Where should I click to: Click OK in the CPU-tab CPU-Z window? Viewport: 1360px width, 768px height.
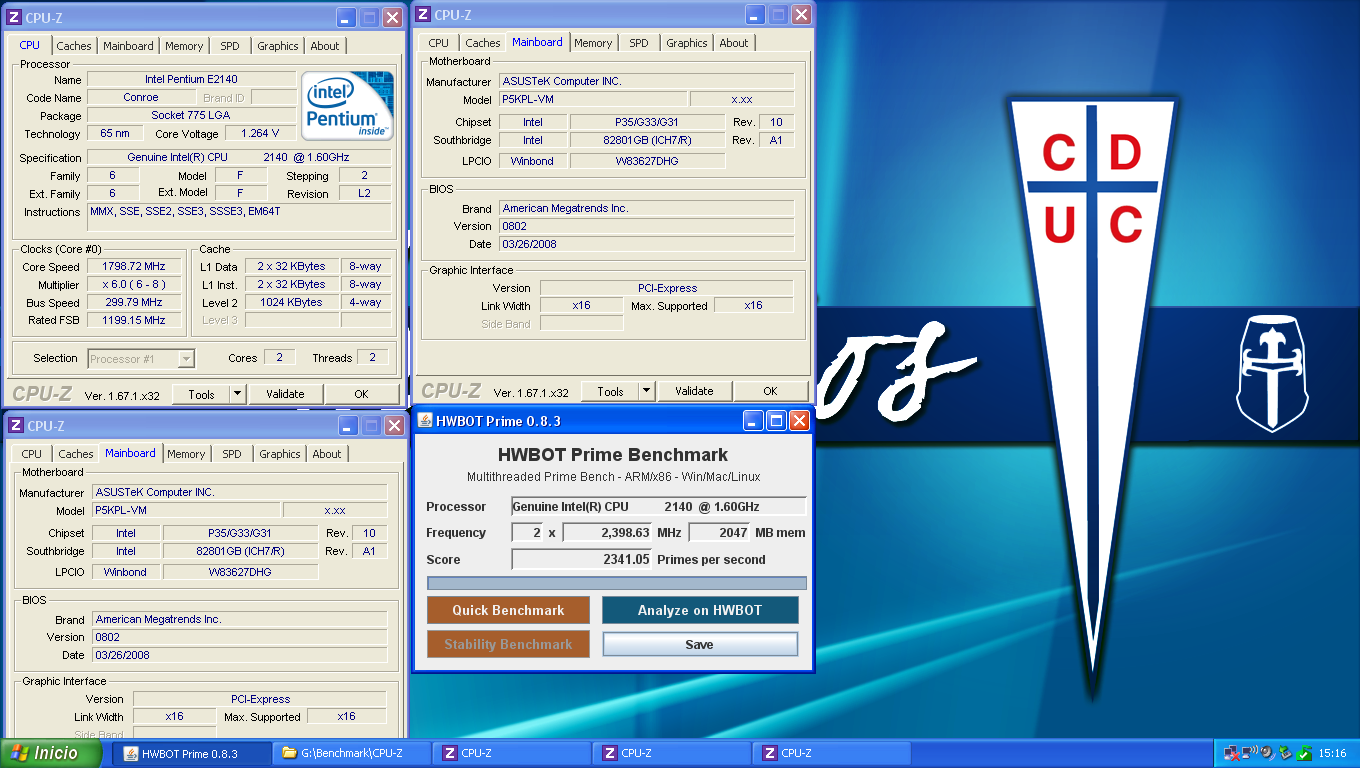click(361, 394)
